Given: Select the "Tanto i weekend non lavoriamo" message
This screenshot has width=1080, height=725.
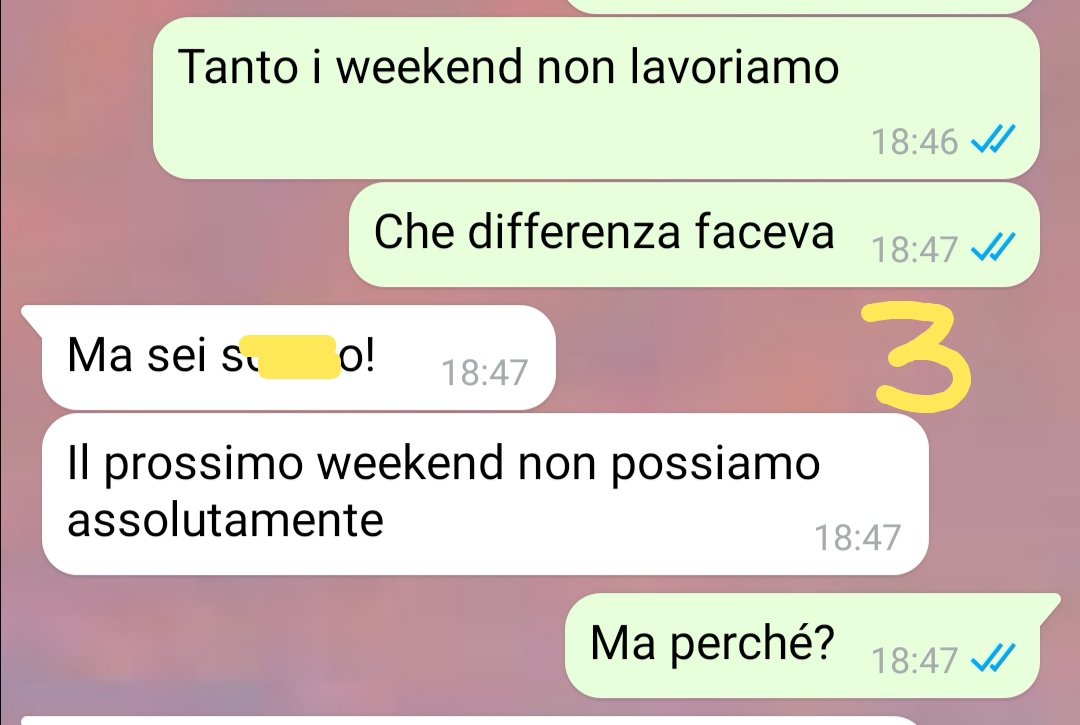Looking at the screenshot, I should click(x=596, y=98).
